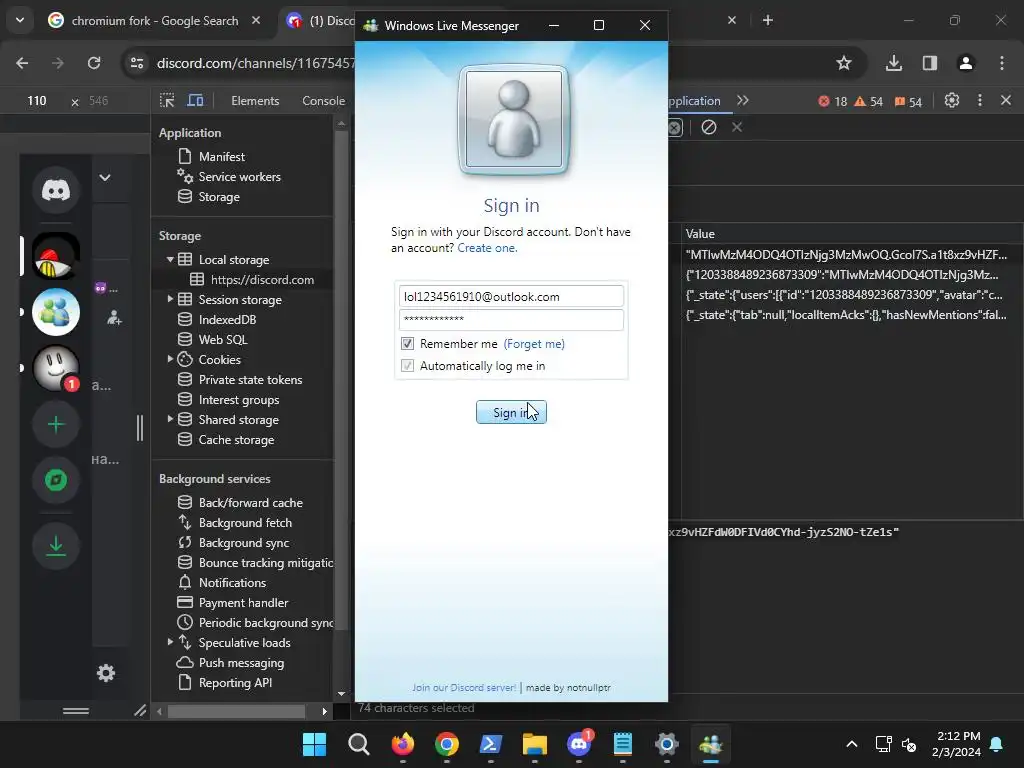Click the email address input field
1024x768 pixels.
pyautogui.click(x=511, y=296)
